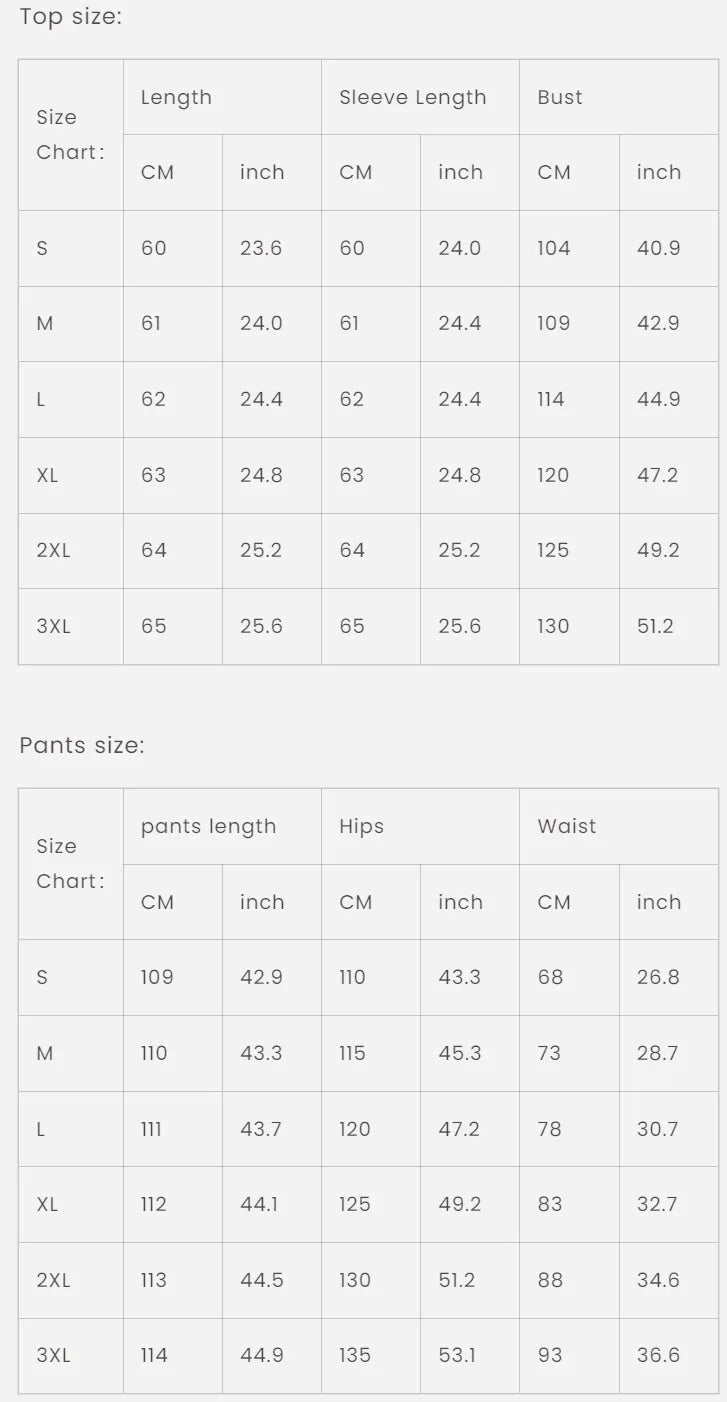Viewport: 727px width, 1402px height.
Task: Select the 44.1 inch pants length value
Action: pyautogui.click(x=259, y=1204)
